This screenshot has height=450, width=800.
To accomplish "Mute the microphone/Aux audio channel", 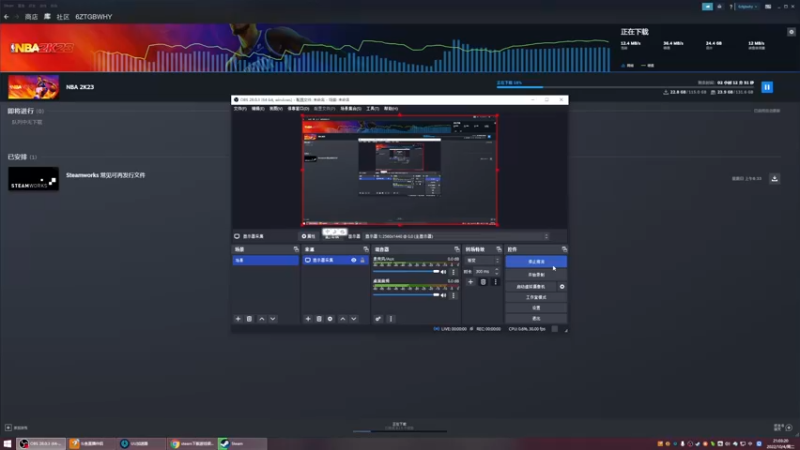I will (x=443, y=272).
